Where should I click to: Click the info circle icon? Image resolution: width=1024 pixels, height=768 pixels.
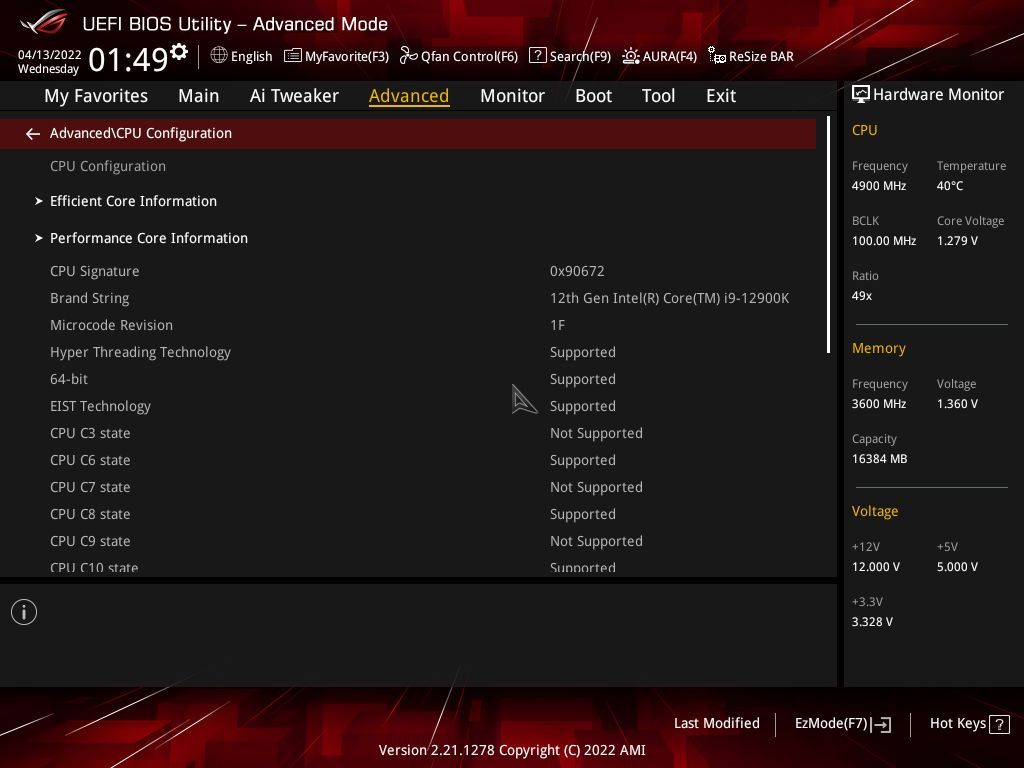pyautogui.click(x=24, y=612)
